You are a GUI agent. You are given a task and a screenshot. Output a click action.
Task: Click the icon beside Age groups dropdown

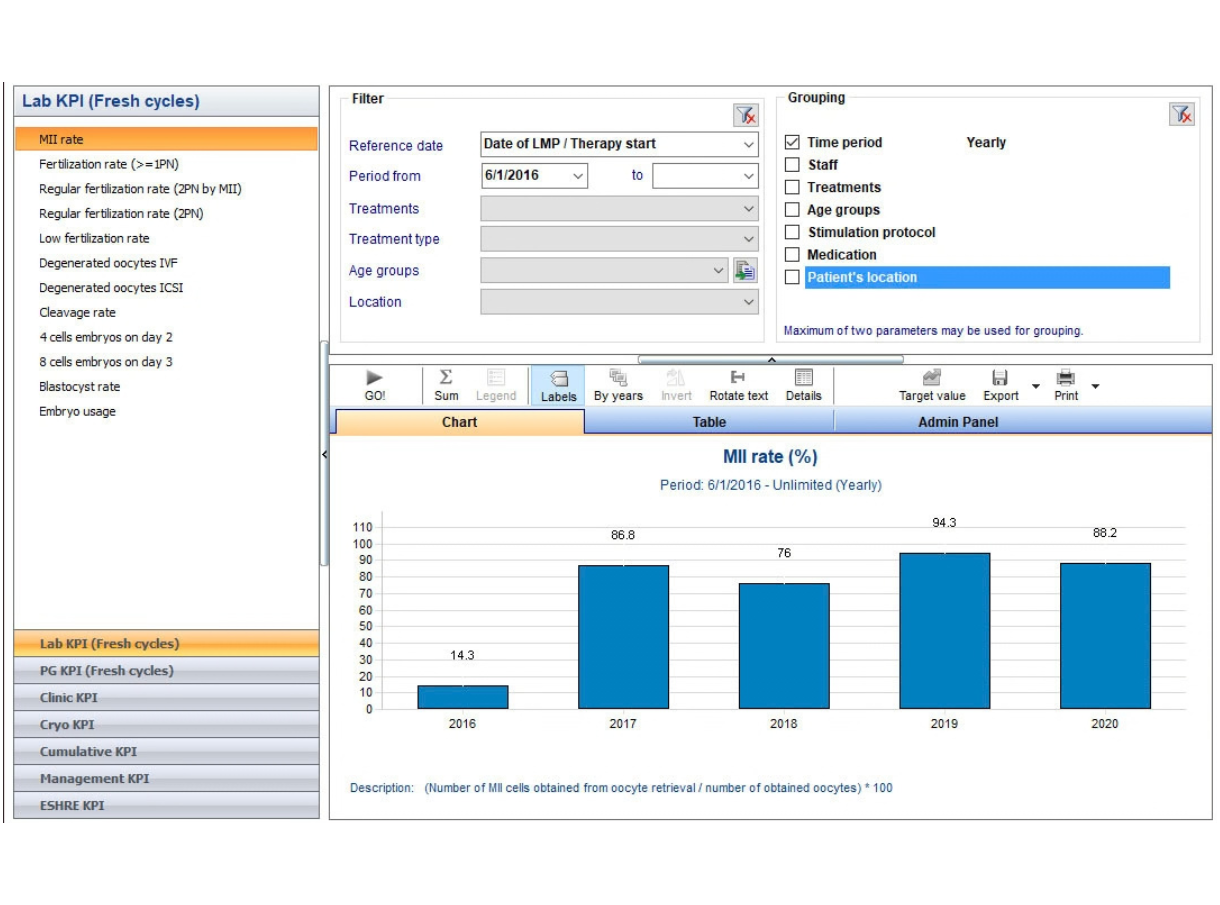click(x=744, y=270)
